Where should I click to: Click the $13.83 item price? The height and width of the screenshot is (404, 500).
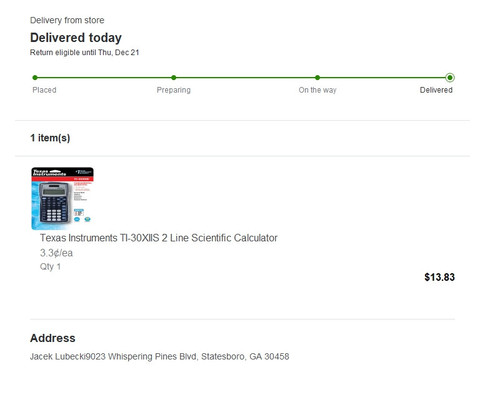(x=439, y=277)
